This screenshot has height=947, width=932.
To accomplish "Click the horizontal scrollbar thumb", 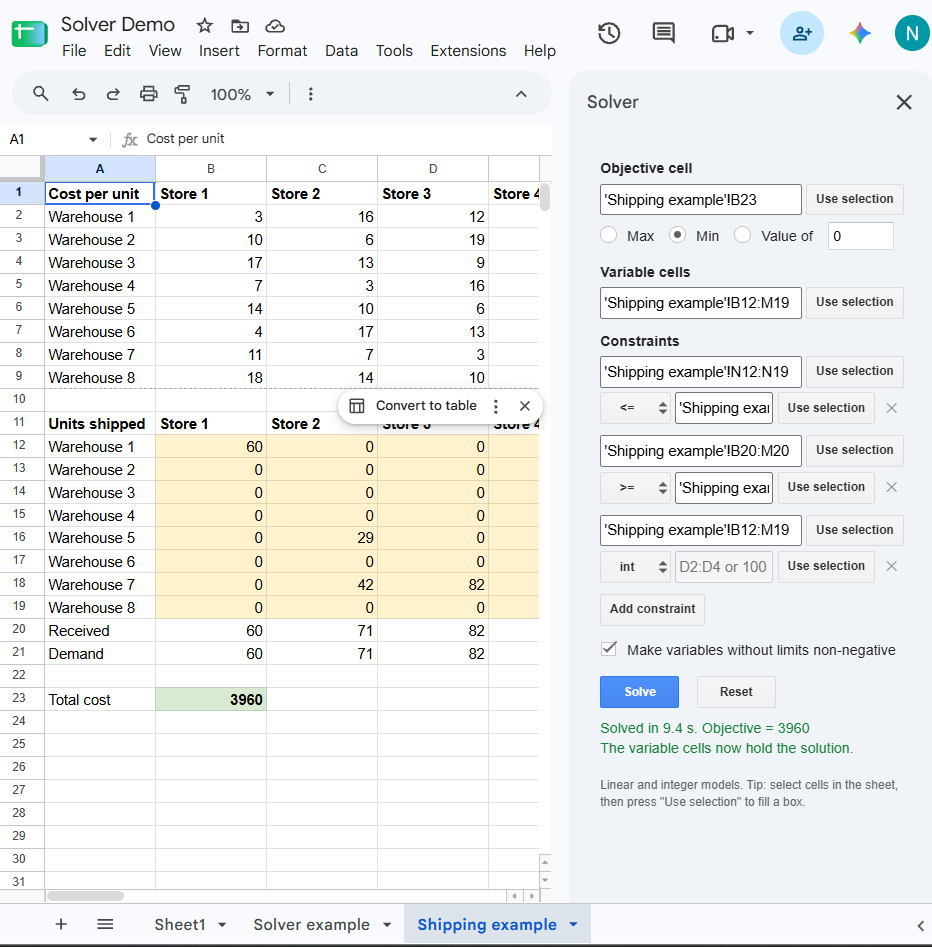I will click(85, 896).
